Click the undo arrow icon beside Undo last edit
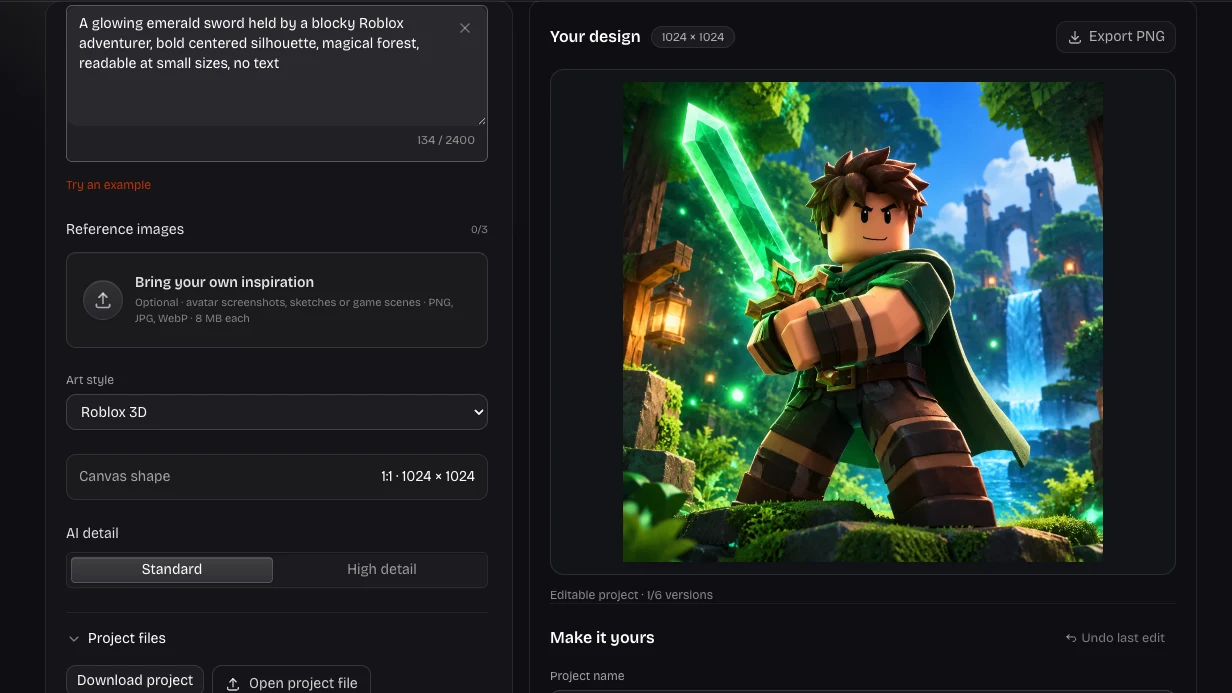This screenshot has width=1232, height=693. point(1071,638)
